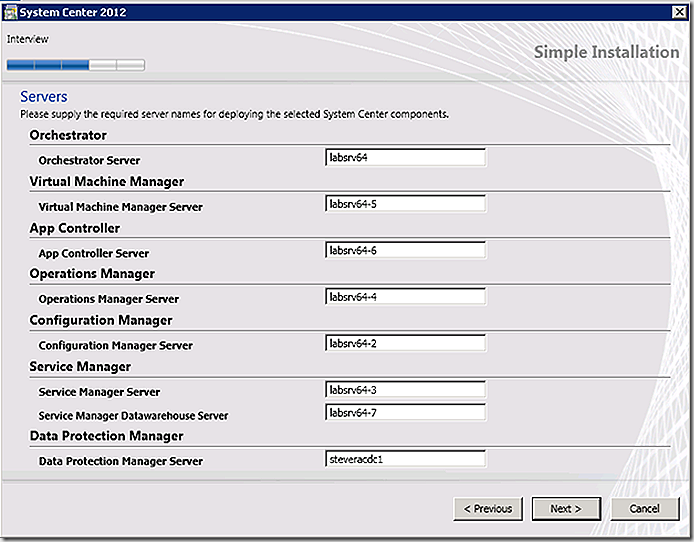Click the 'Virtual Machine Manager Server' label
This screenshot has width=694, height=542.
(x=120, y=207)
